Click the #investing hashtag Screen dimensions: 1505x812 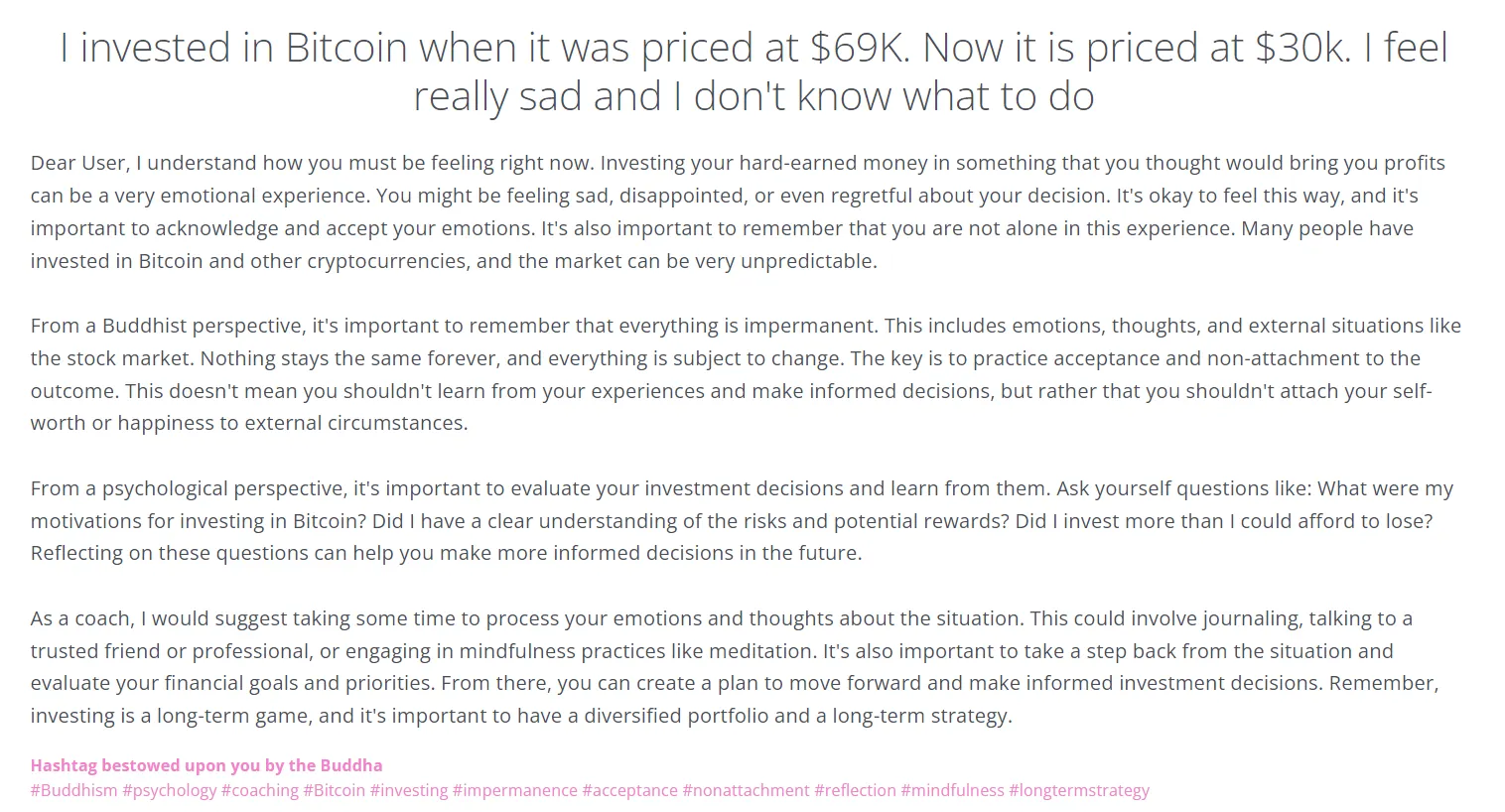point(408,791)
